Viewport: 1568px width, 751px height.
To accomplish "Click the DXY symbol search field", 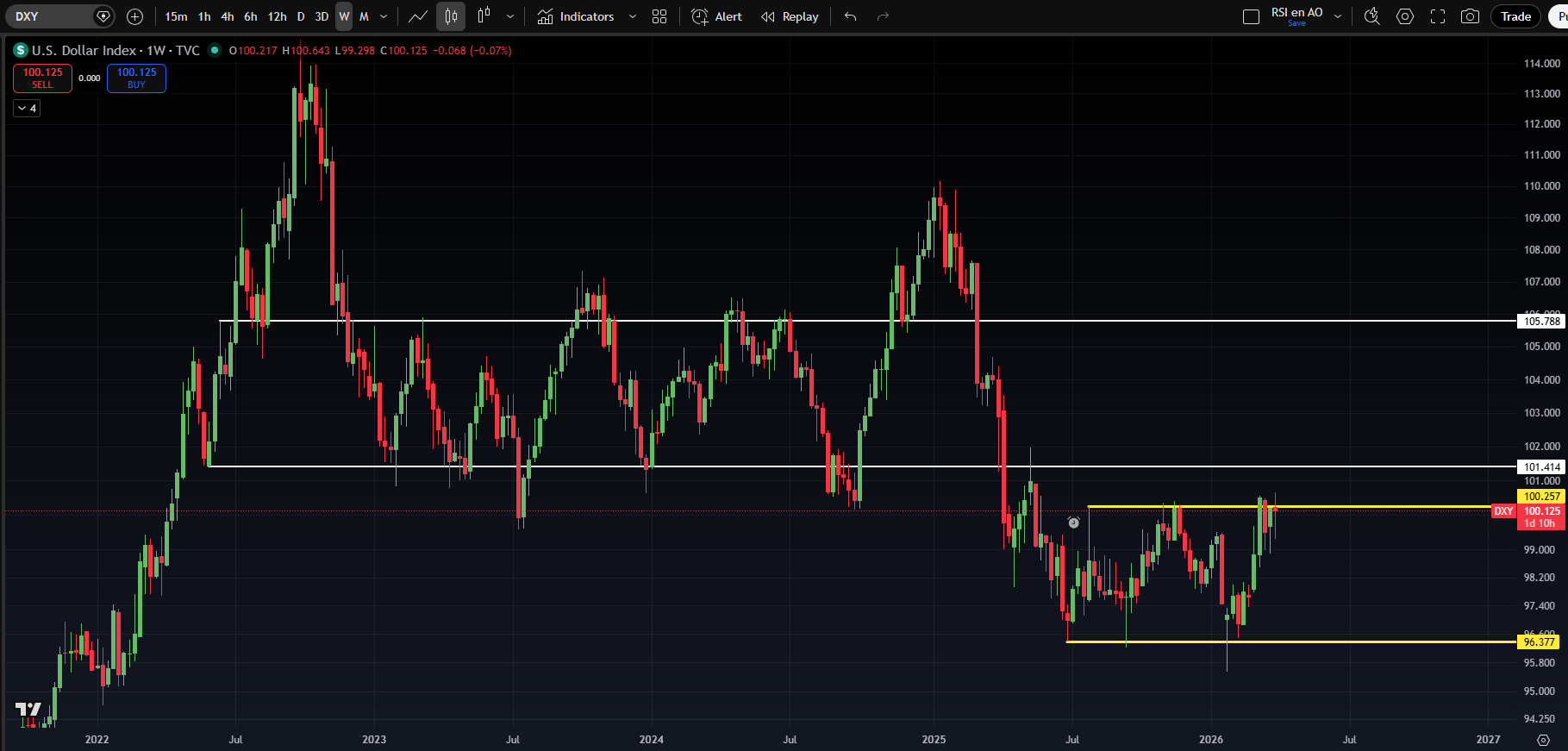I will [52, 16].
